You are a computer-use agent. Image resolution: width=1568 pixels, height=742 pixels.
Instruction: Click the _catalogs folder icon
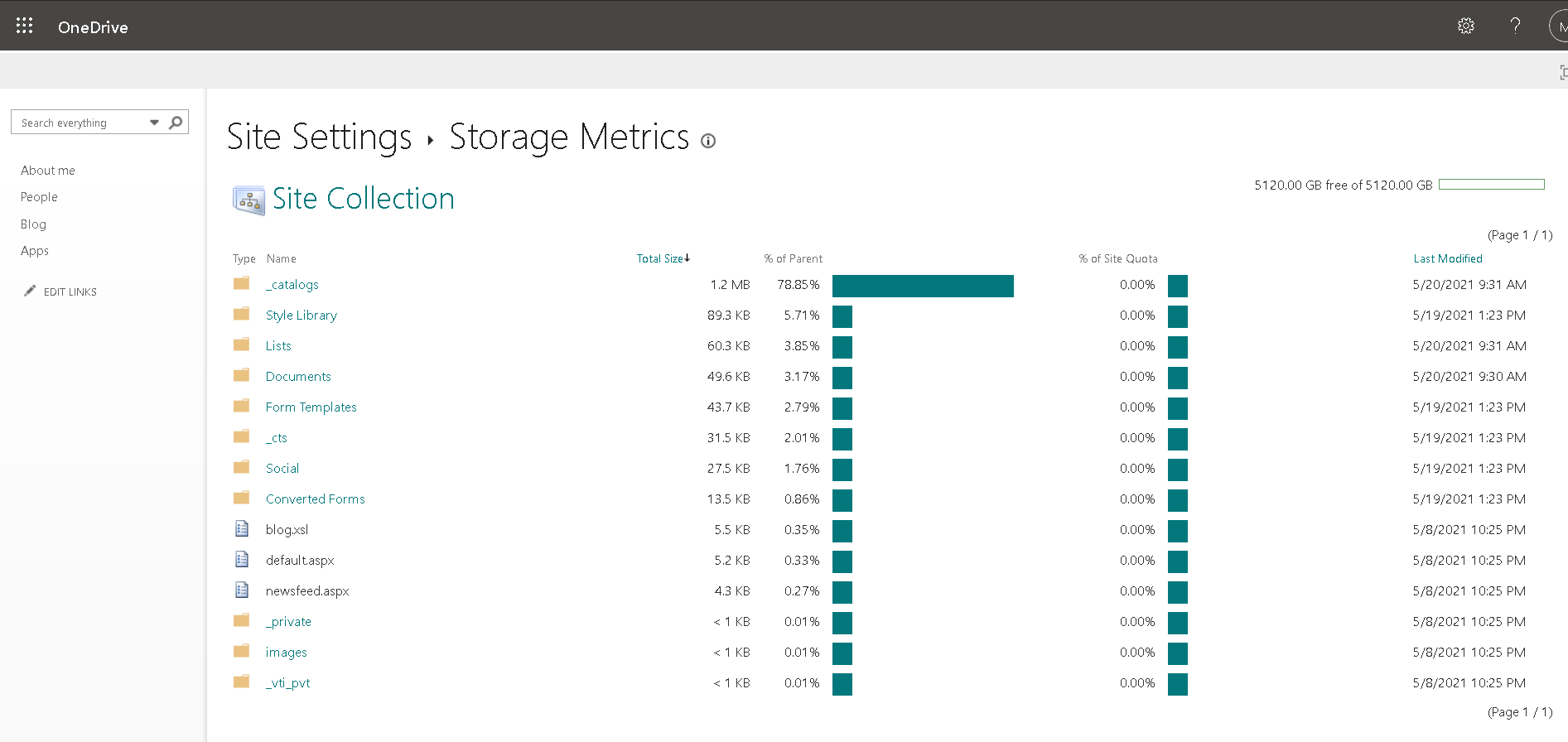(241, 284)
